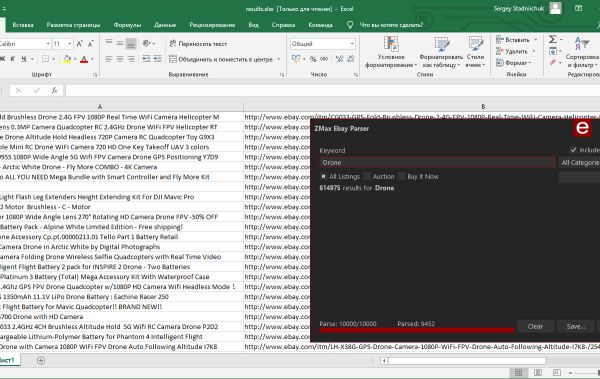Add a new sheet with the plus icon
Image resolution: width=600 pixels, height=379 pixels.
(x=41, y=360)
